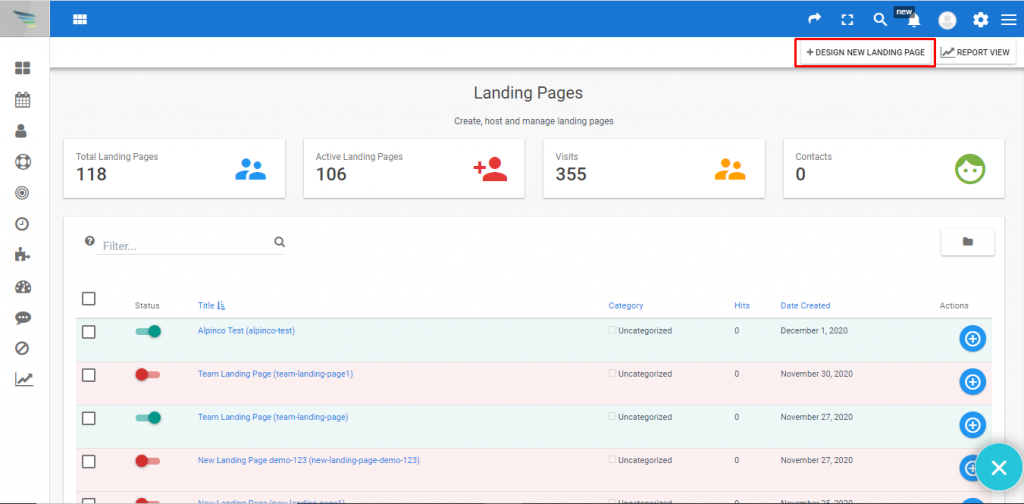Open lifebuoy support icon in sidebar

coord(23,162)
